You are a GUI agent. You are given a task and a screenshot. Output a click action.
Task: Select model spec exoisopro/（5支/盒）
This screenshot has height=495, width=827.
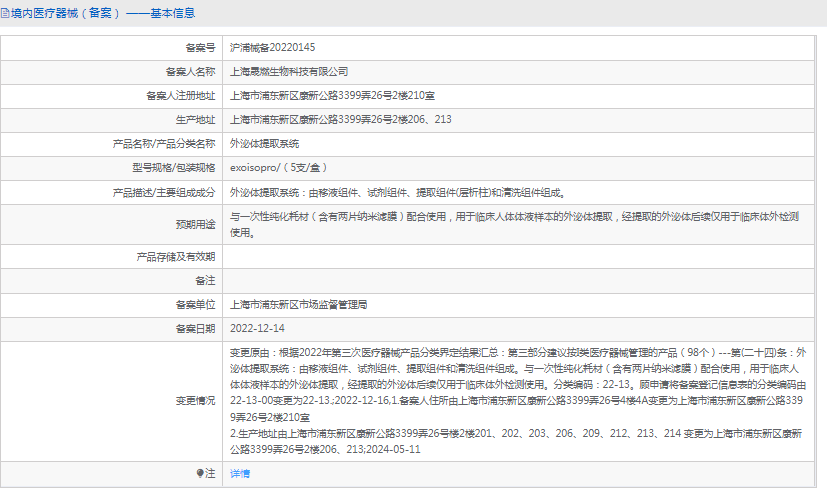click(279, 168)
